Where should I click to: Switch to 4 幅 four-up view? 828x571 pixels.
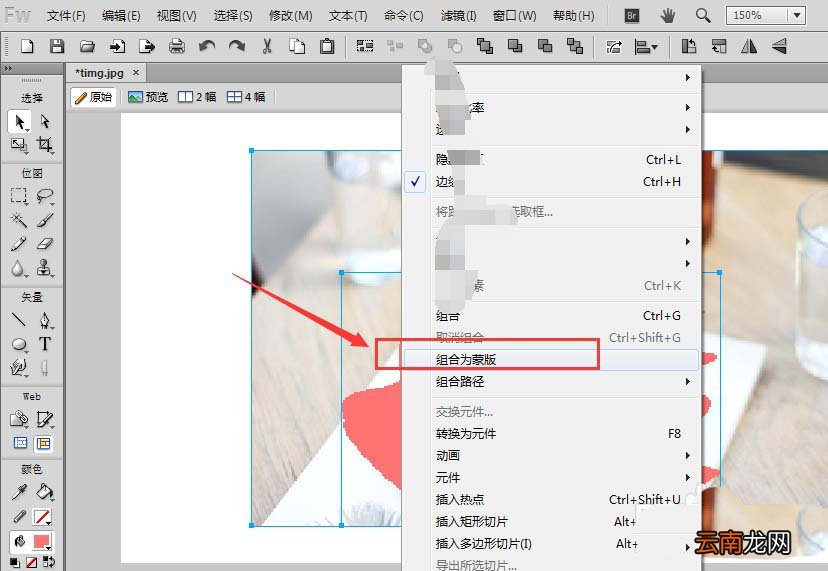coord(246,97)
